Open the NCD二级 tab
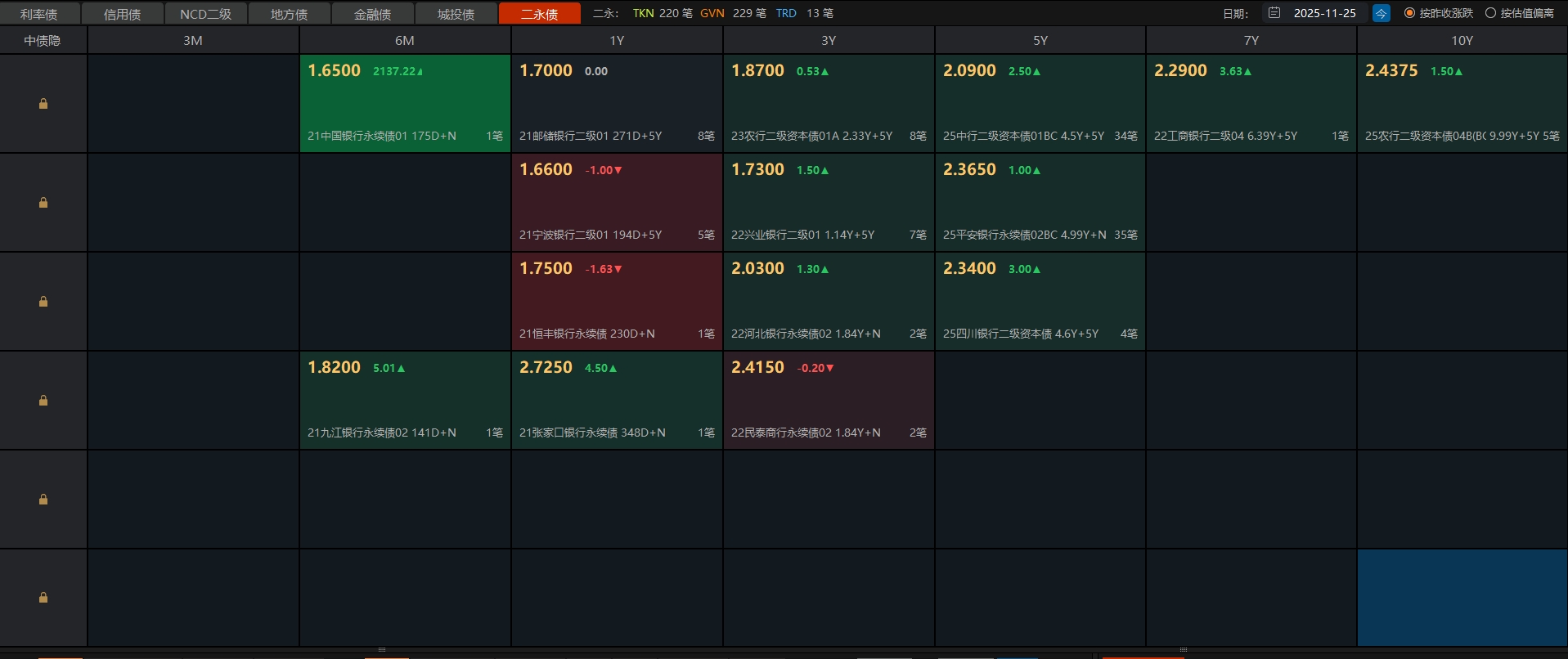The height and width of the screenshot is (659, 1568). pos(206,14)
